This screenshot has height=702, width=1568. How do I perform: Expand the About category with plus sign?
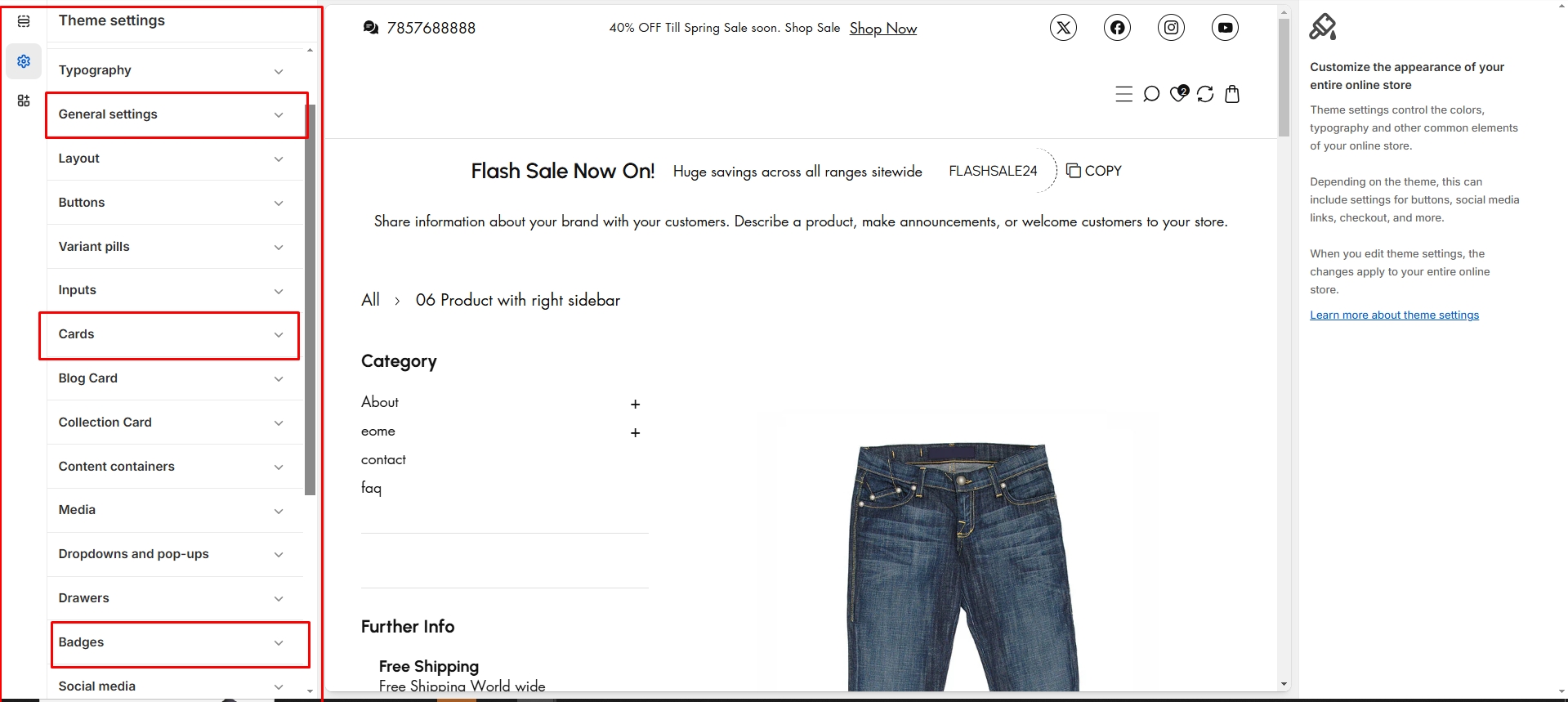click(635, 404)
